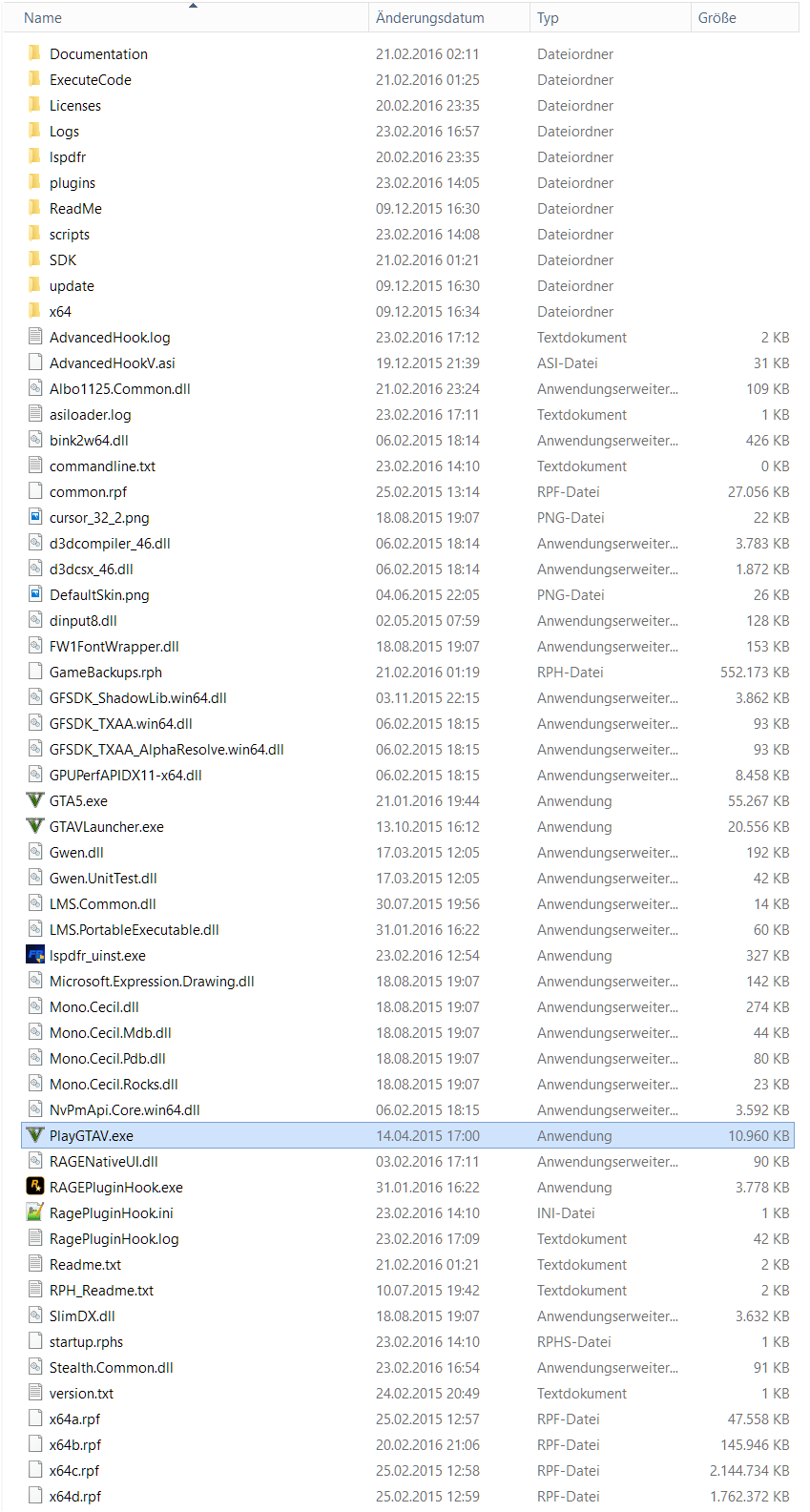Click the lspdfr_uinst.exe icon
Viewport: 810px width, 1512px height.
pyautogui.click(x=35, y=955)
